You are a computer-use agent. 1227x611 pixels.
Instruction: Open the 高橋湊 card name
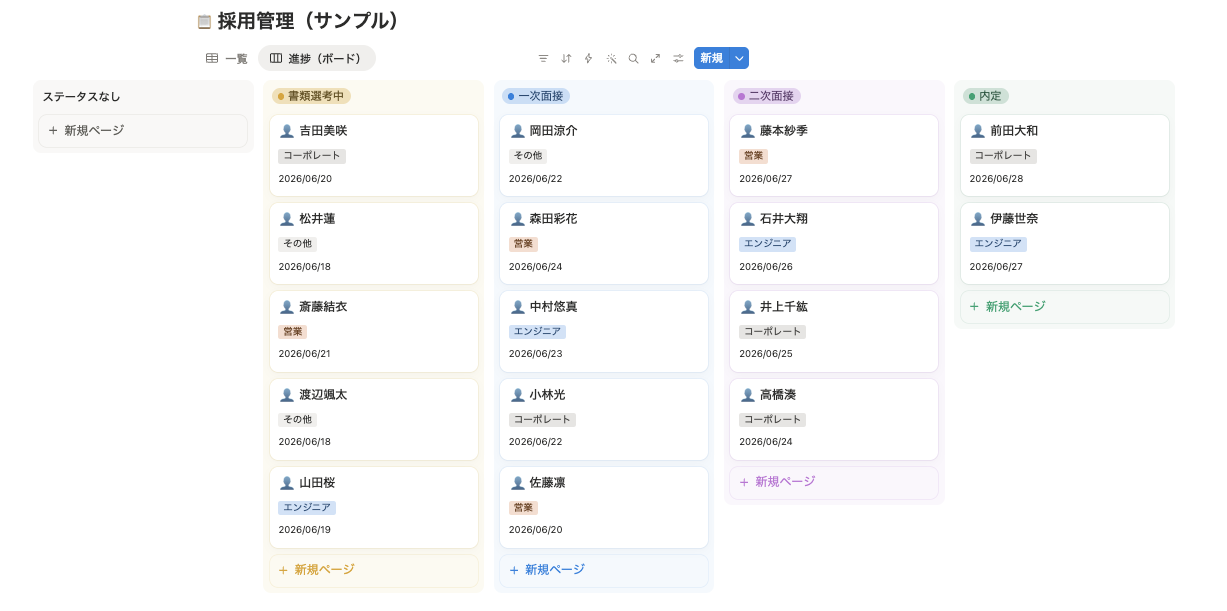click(x=778, y=395)
